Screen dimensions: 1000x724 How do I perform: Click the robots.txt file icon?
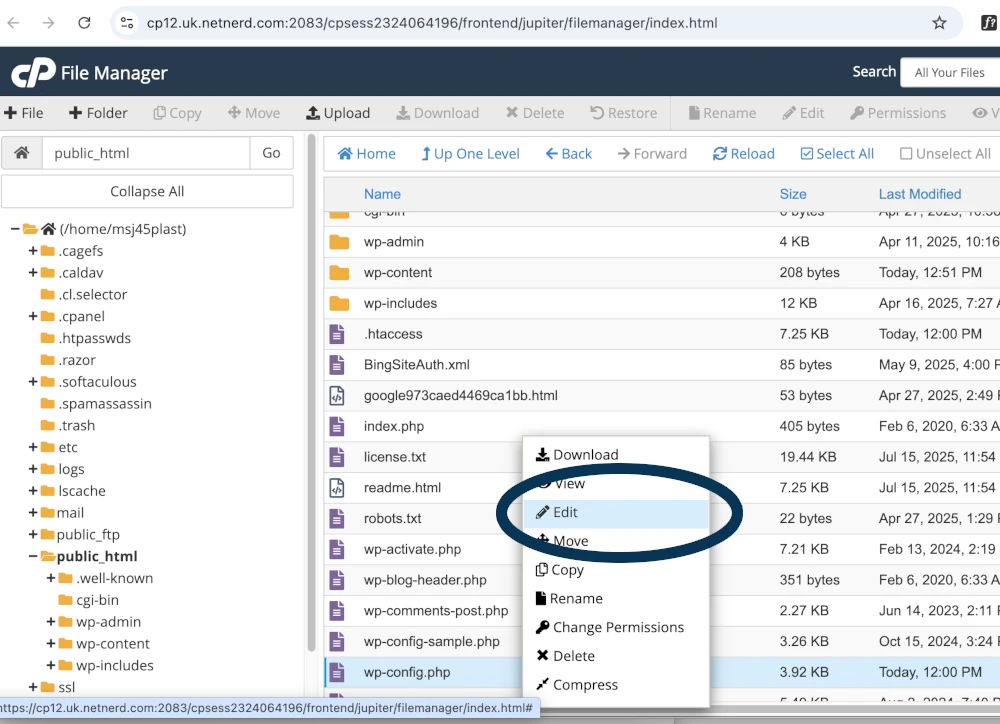click(x=337, y=518)
